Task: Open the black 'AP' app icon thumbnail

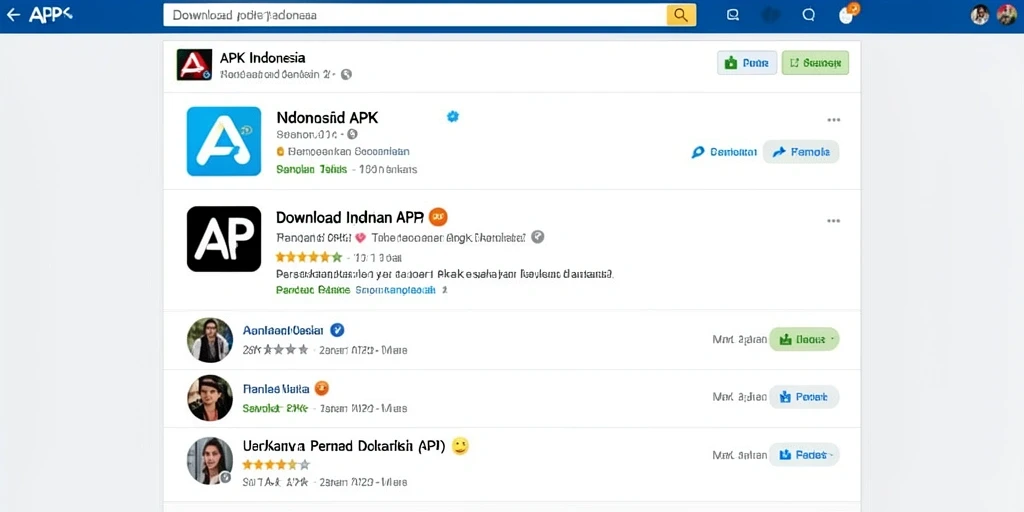Action: (224, 239)
